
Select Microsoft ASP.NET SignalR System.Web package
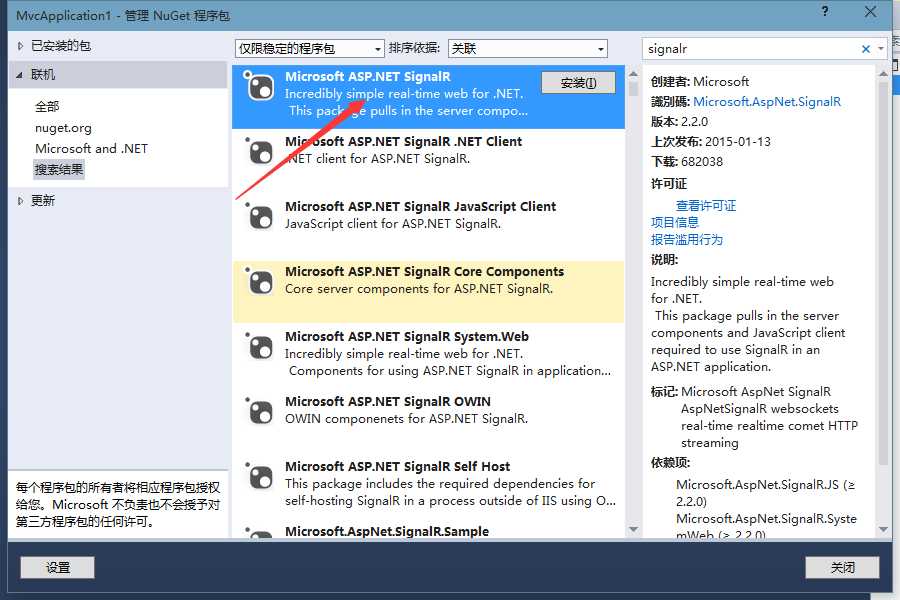coord(428,357)
